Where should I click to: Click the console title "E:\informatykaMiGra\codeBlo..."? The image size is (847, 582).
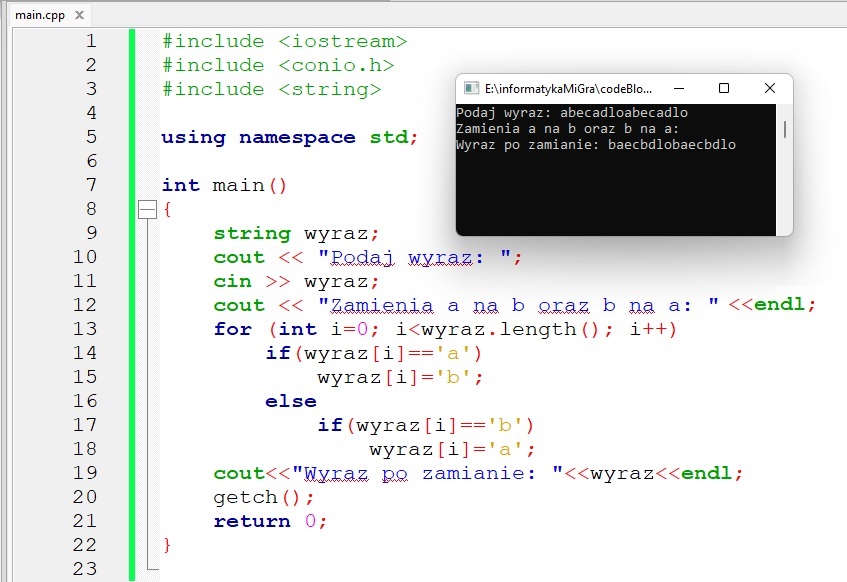(568, 89)
